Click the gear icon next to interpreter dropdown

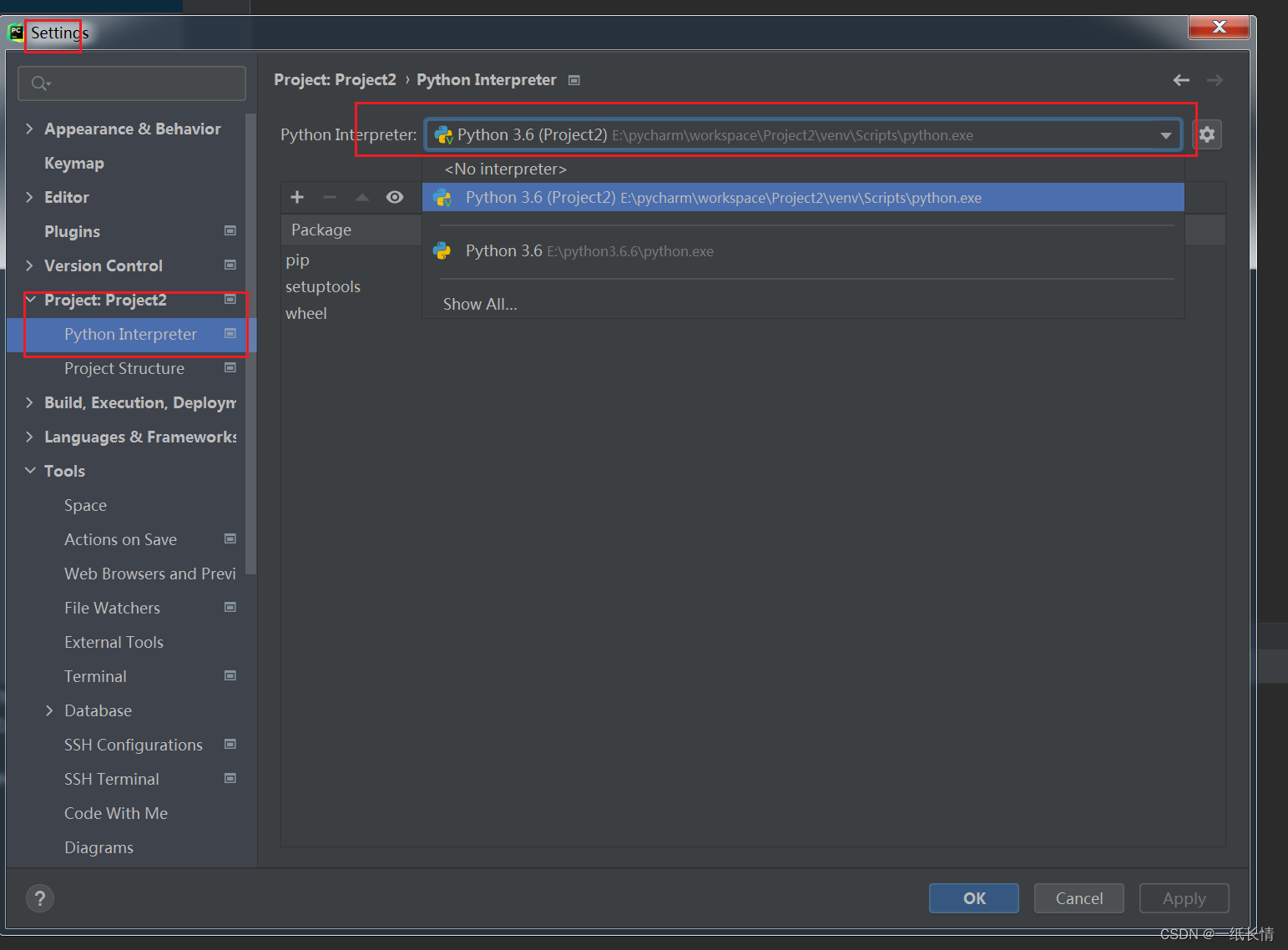click(x=1207, y=134)
